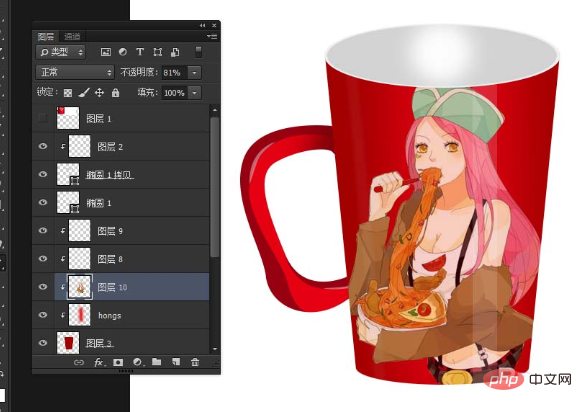
Task: Hide the 图层 10 layer
Action: click(43, 287)
